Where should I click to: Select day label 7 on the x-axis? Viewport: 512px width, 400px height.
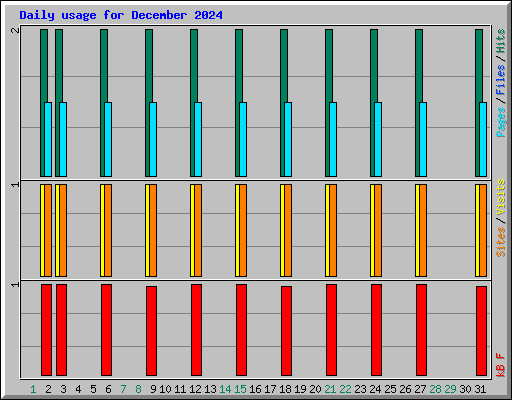(x=123, y=389)
